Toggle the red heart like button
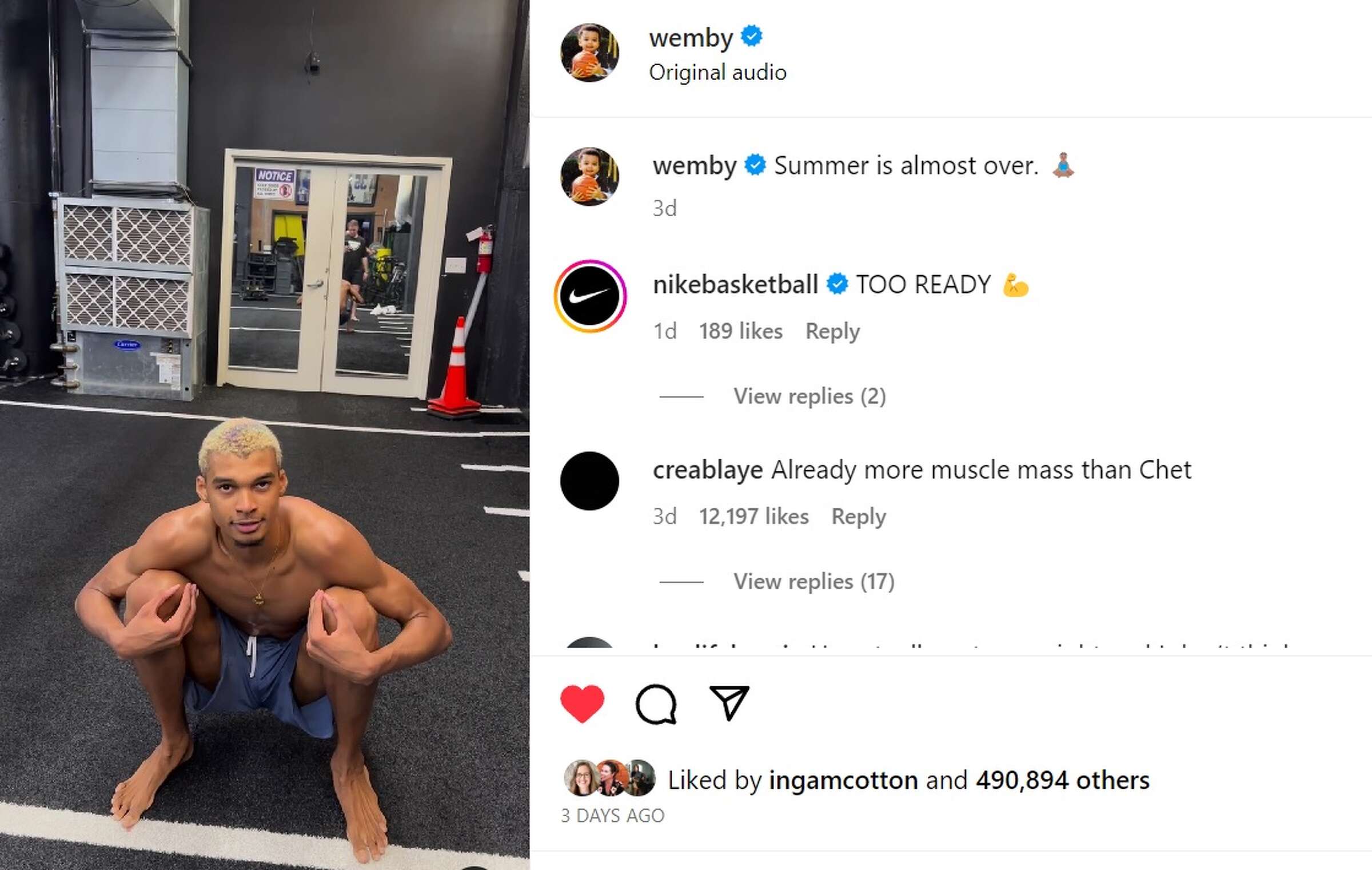Viewport: 1372px width, 870px height. click(582, 704)
